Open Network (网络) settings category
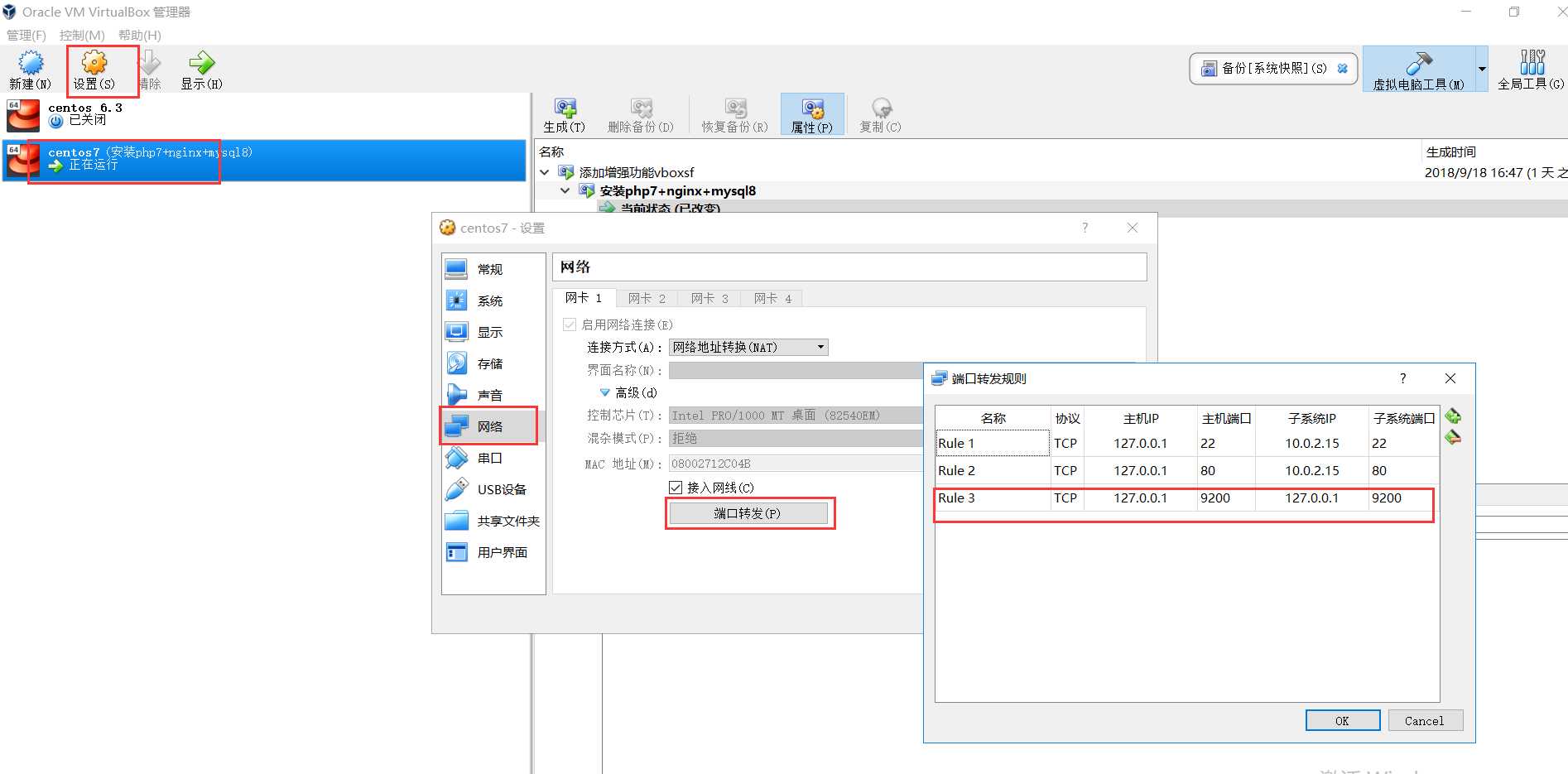This screenshot has height=774, width=1568. click(493, 426)
